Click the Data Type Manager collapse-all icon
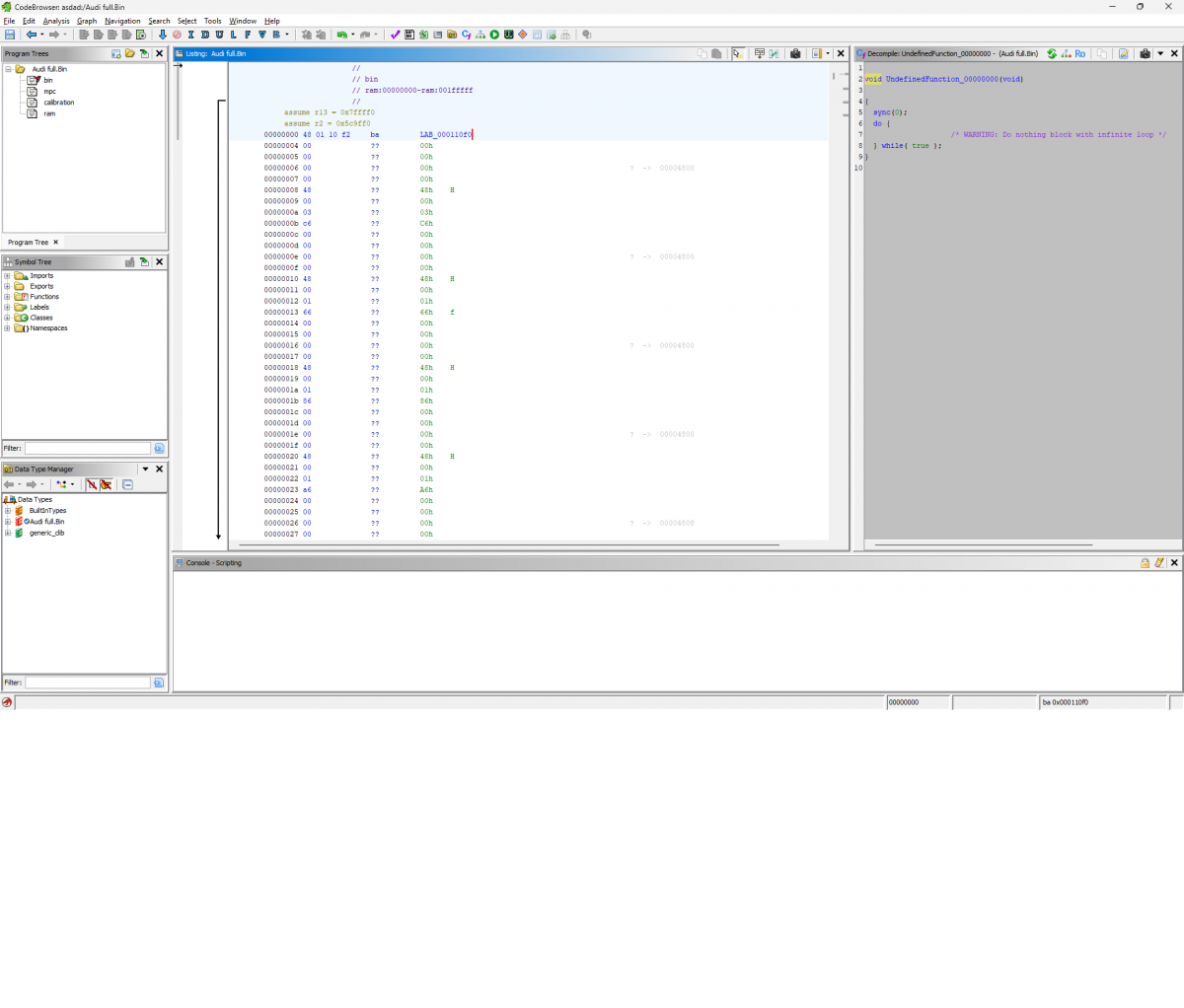Image resolution: width=1184 pixels, height=1008 pixels. pos(127,484)
